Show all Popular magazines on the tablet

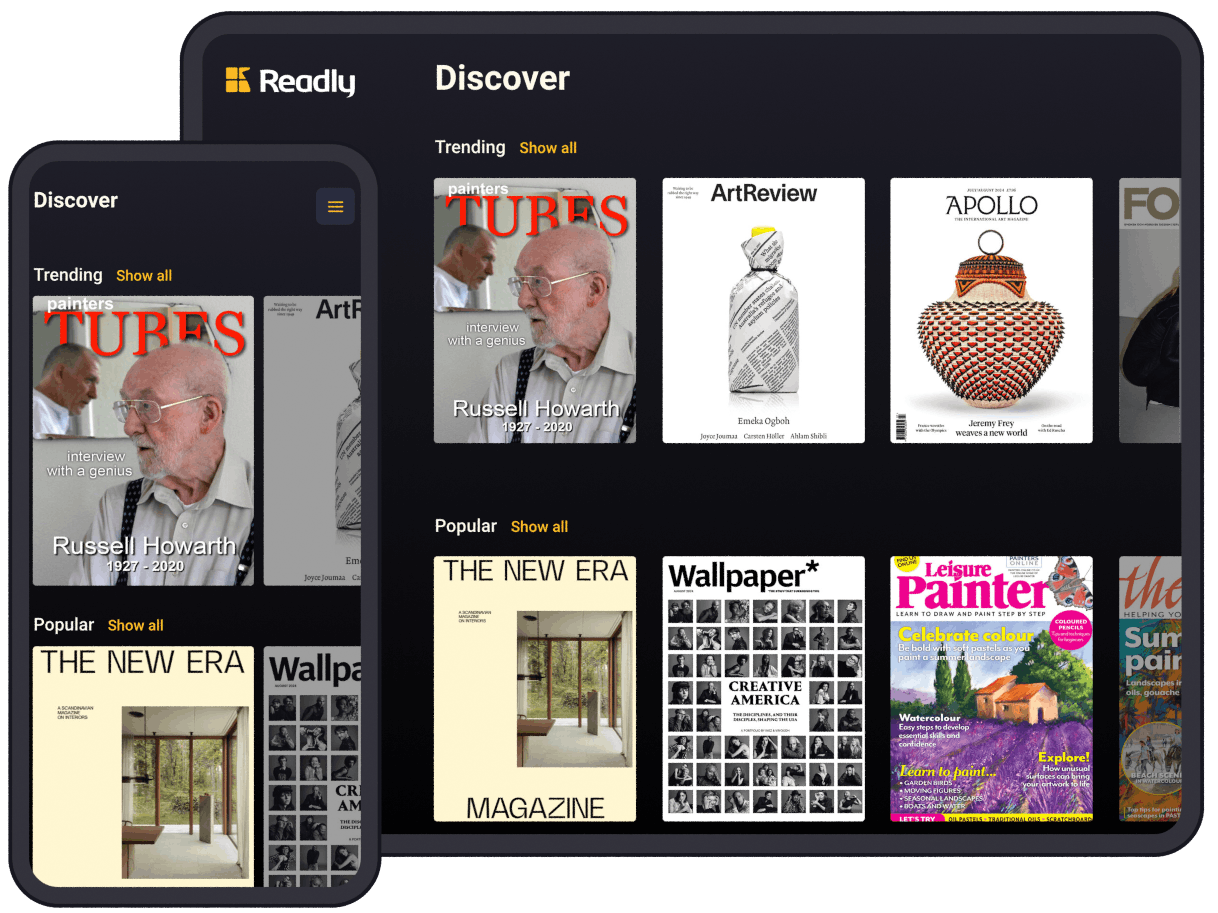[539, 527]
